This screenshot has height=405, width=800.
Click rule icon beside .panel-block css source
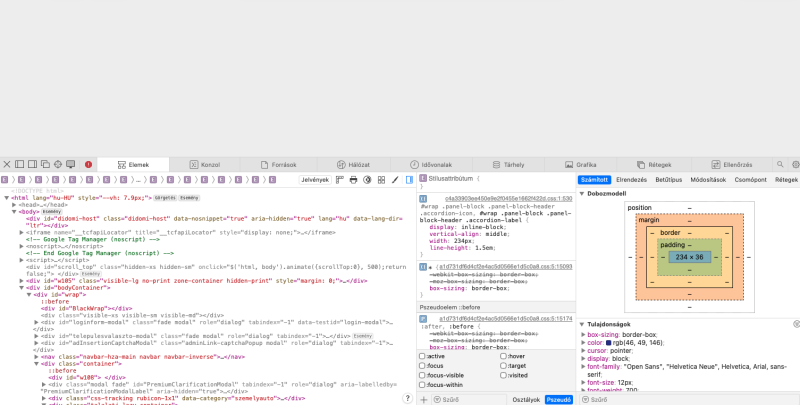pyautogui.click(x=423, y=198)
